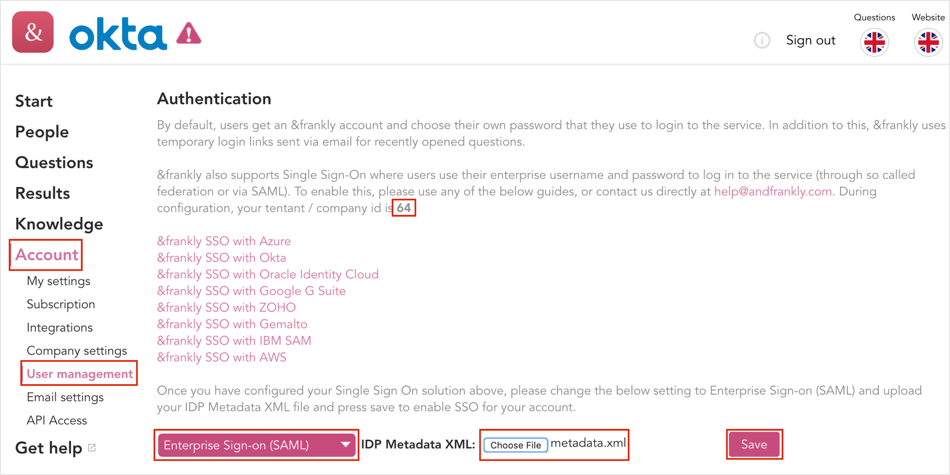The width and height of the screenshot is (950, 475).
Task: Go to User management
Action: pos(79,374)
